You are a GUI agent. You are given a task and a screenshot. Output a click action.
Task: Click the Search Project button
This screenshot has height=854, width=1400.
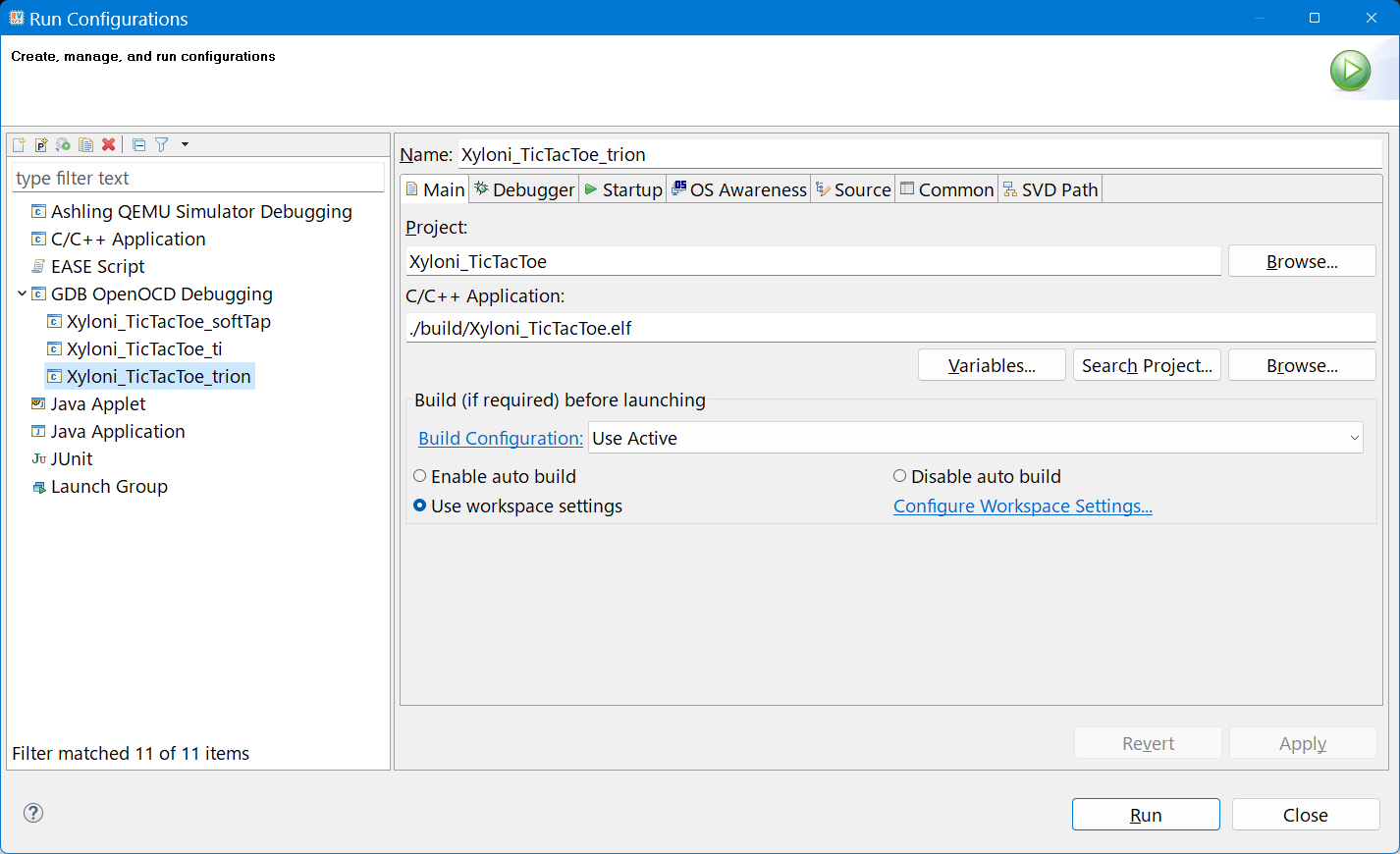pos(1146,365)
